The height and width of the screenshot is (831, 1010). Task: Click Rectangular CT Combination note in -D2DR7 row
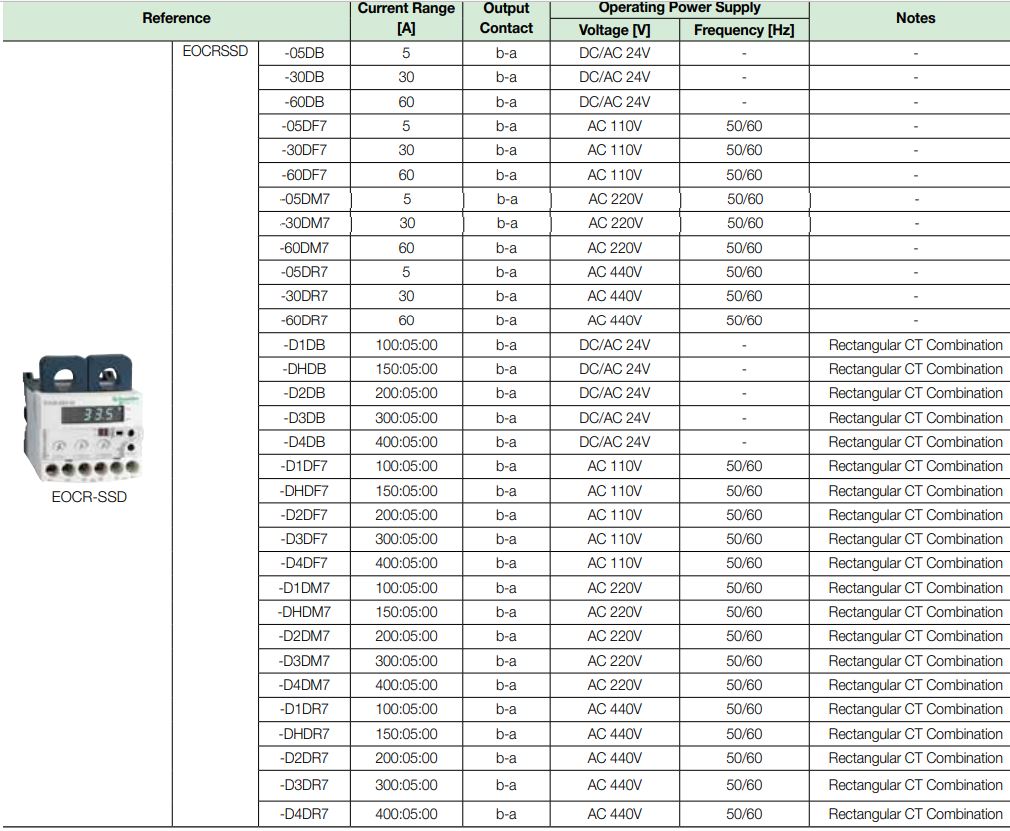pyautogui.click(x=915, y=758)
